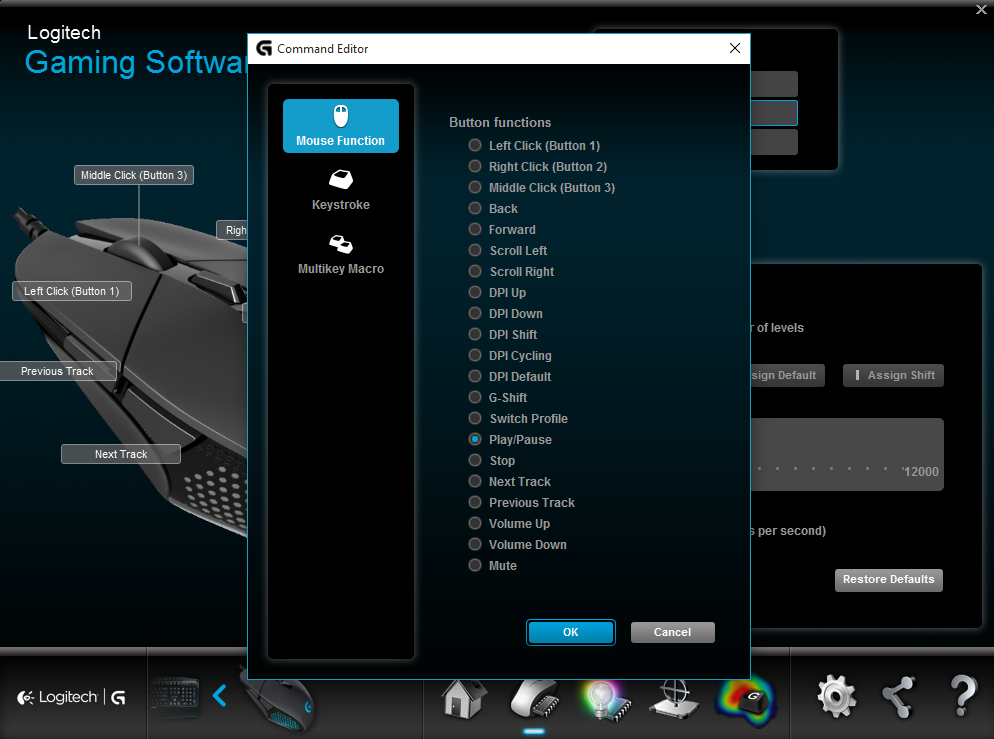Select the Mute radio button
994x739 pixels.
475,565
